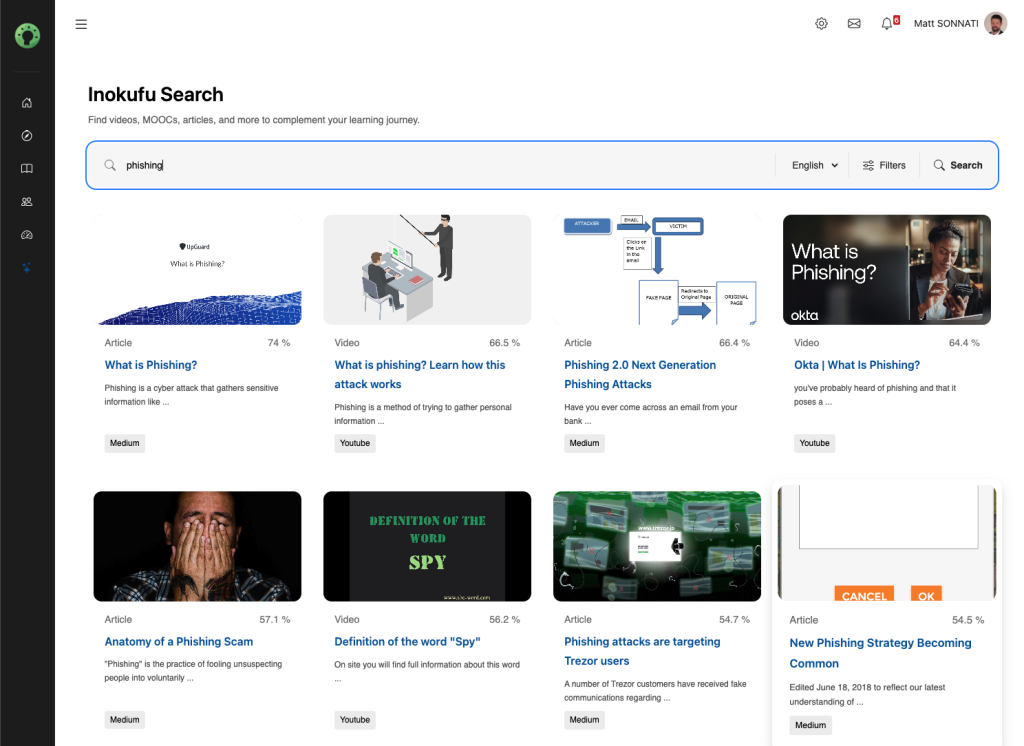The height and width of the screenshot is (746, 1024).
Task: Click the Youtube tag under 'Definition of the word Spy'
Action: tap(354, 719)
